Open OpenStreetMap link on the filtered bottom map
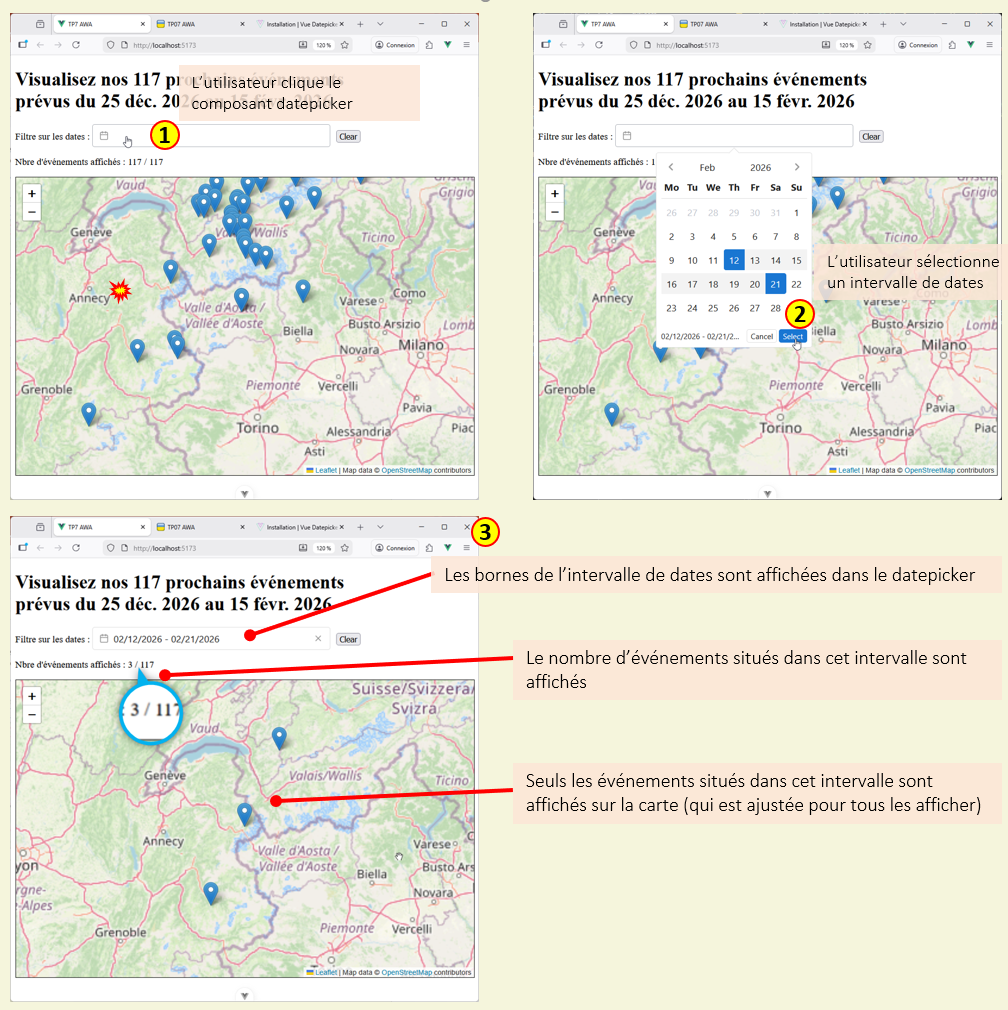The height and width of the screenshot is (1010, 1008). pyautogui.click(x=406, y=972)
